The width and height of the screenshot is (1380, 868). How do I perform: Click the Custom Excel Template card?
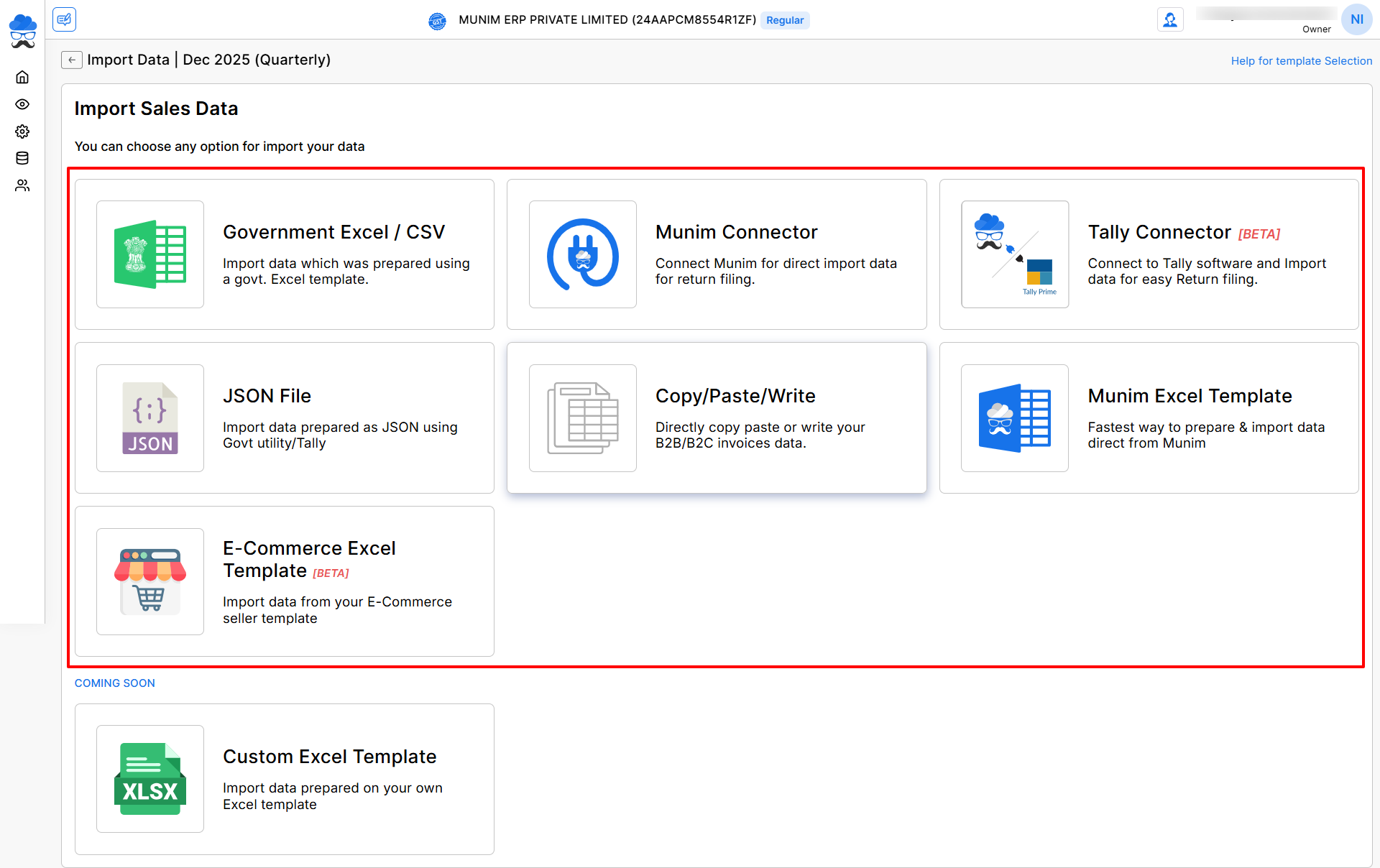[285, 779]
